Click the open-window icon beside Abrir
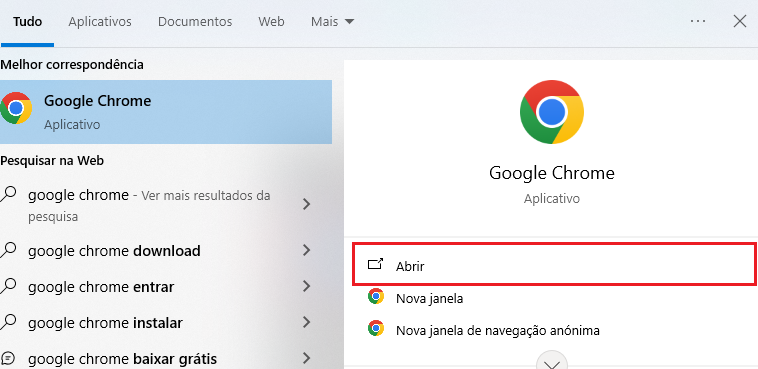 375,265
